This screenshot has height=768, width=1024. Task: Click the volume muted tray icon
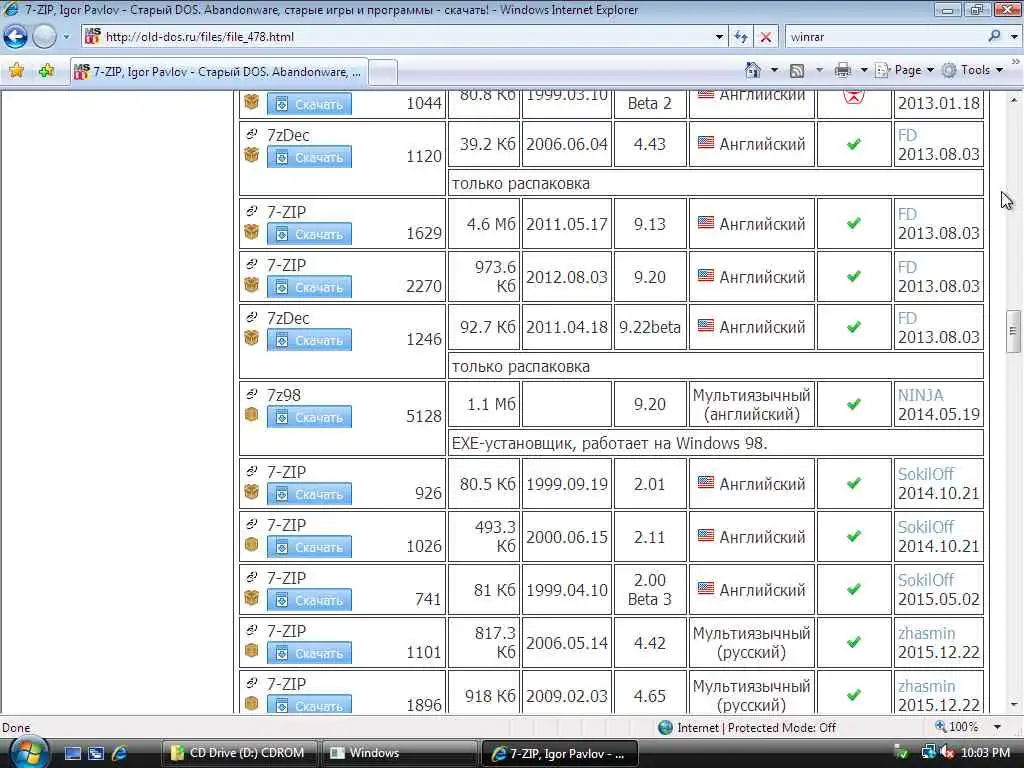947,753
